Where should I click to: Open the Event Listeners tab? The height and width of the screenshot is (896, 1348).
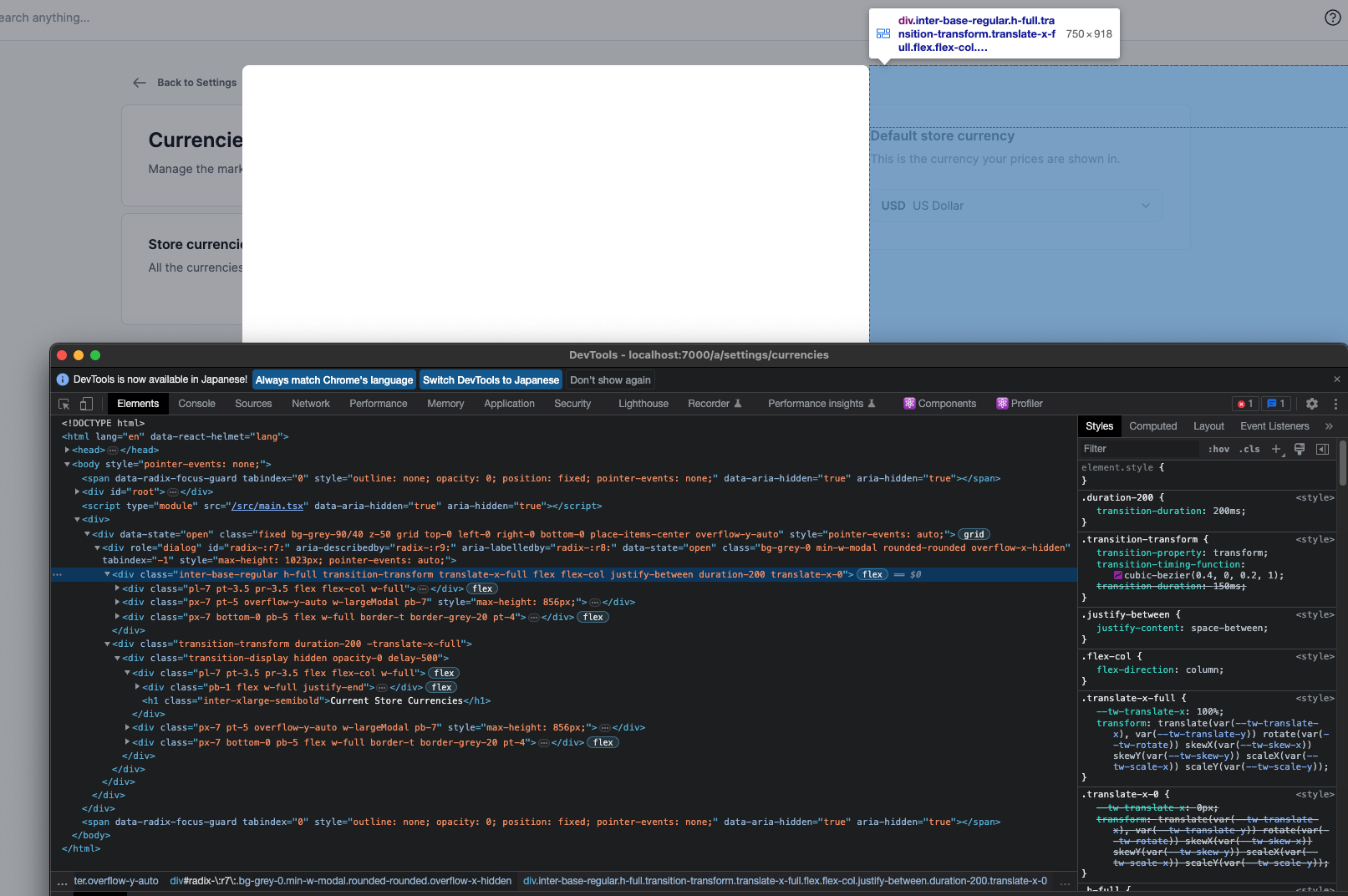(1274, 426)
